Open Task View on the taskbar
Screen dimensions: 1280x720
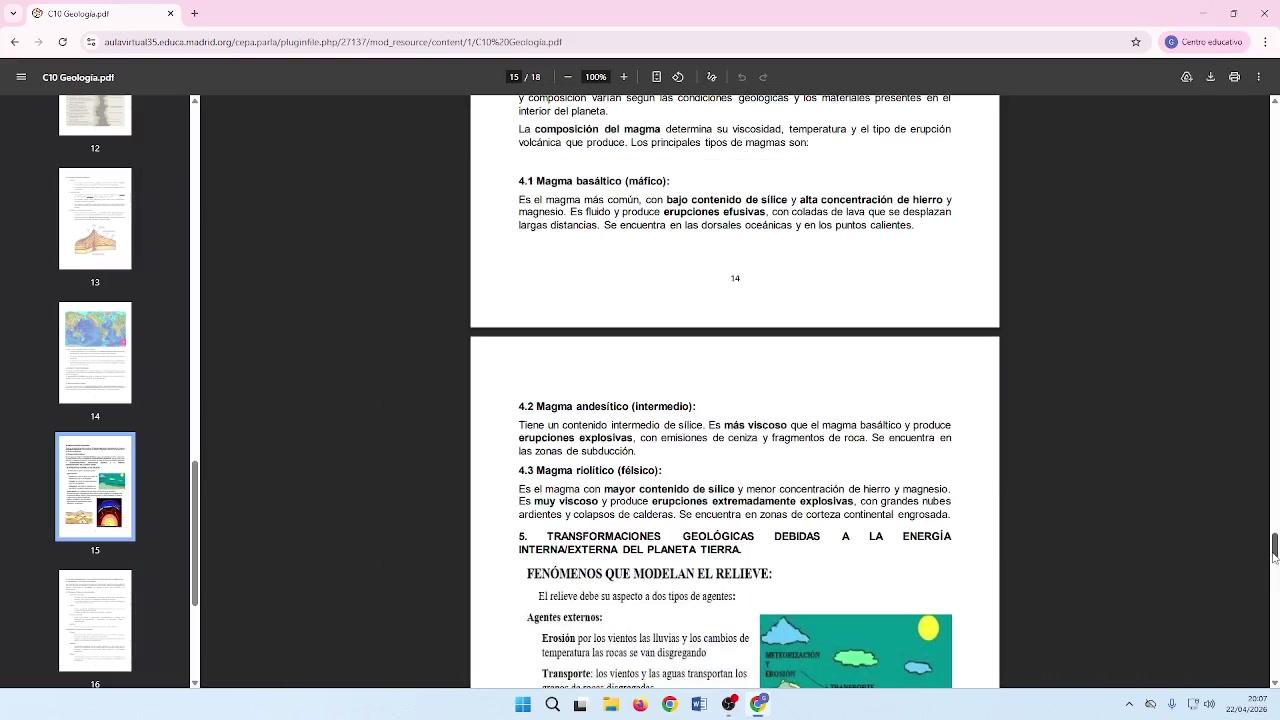click(581, 704)
